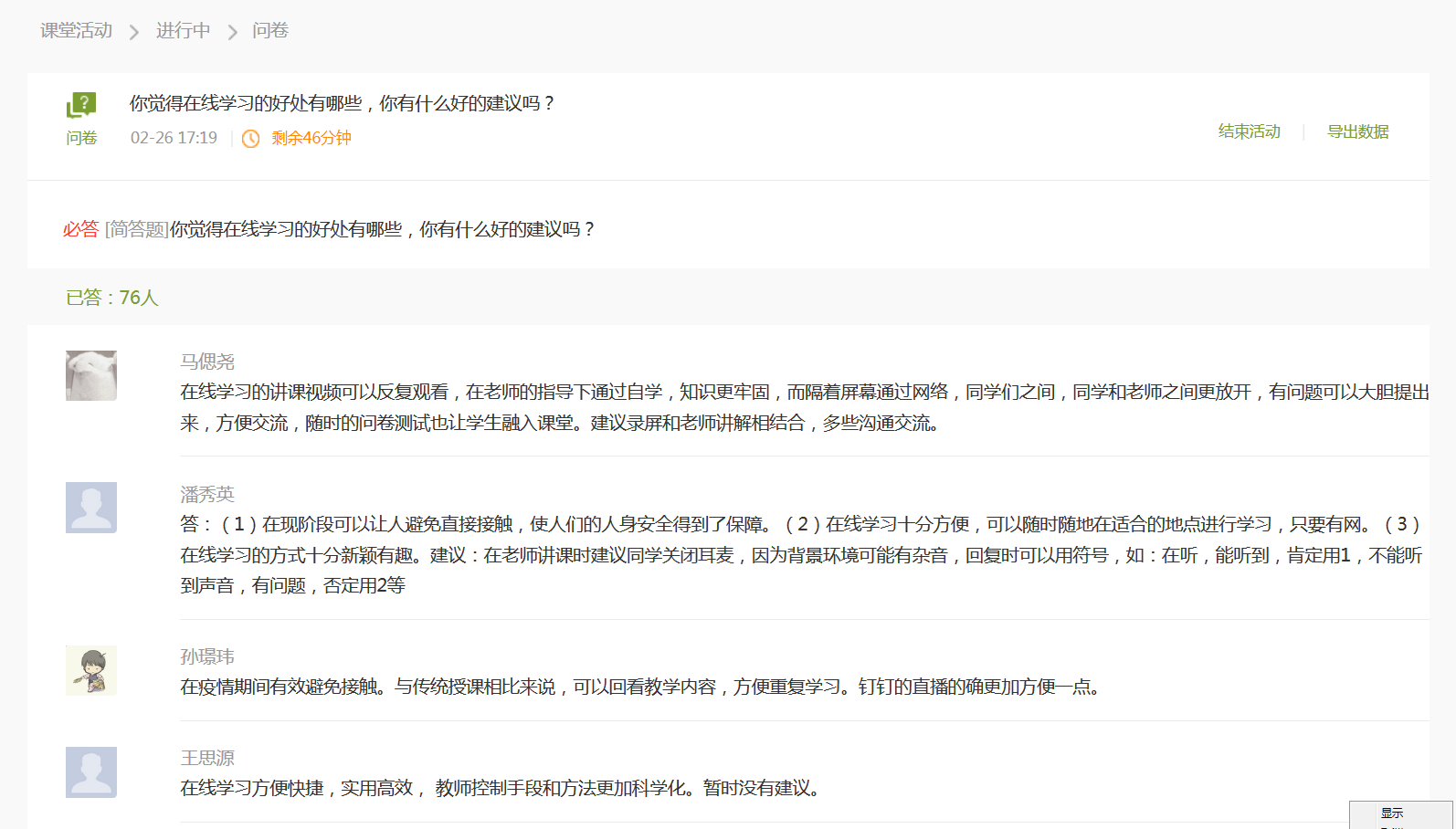The image size is (1456, 829).
Task: Click 王思源's default avatar icon
Action: pos(91,772)
